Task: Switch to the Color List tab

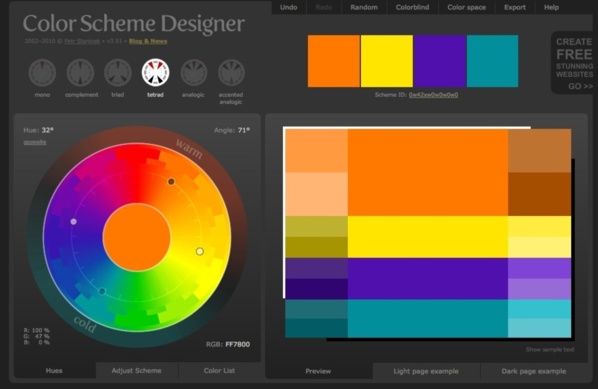Action: 219,370
